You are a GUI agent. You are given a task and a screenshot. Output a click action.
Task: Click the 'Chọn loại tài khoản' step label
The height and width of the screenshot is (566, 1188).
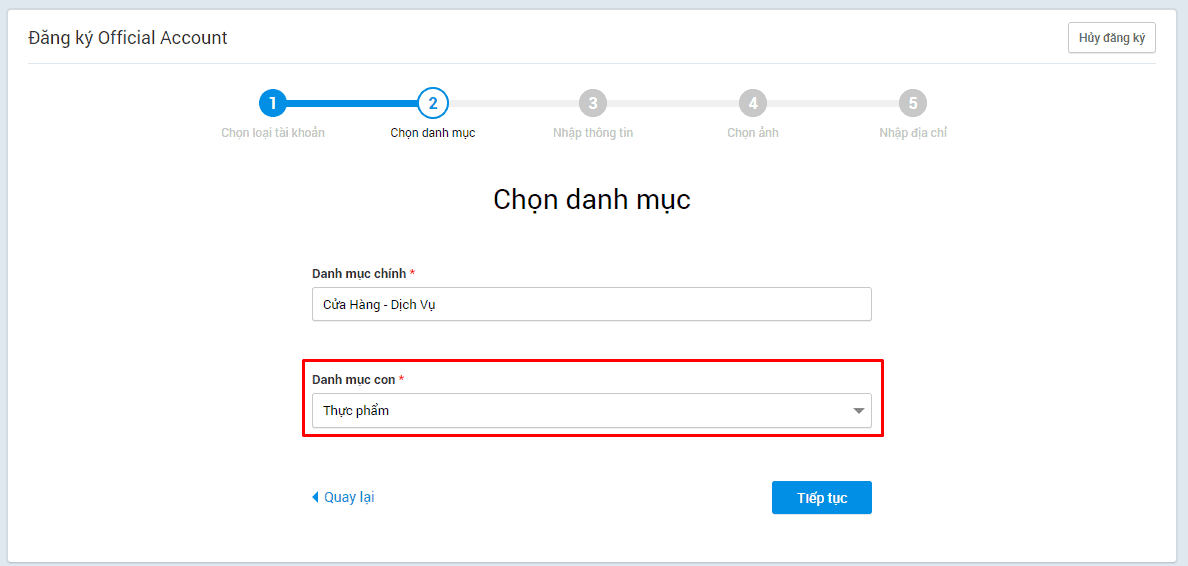272,133
